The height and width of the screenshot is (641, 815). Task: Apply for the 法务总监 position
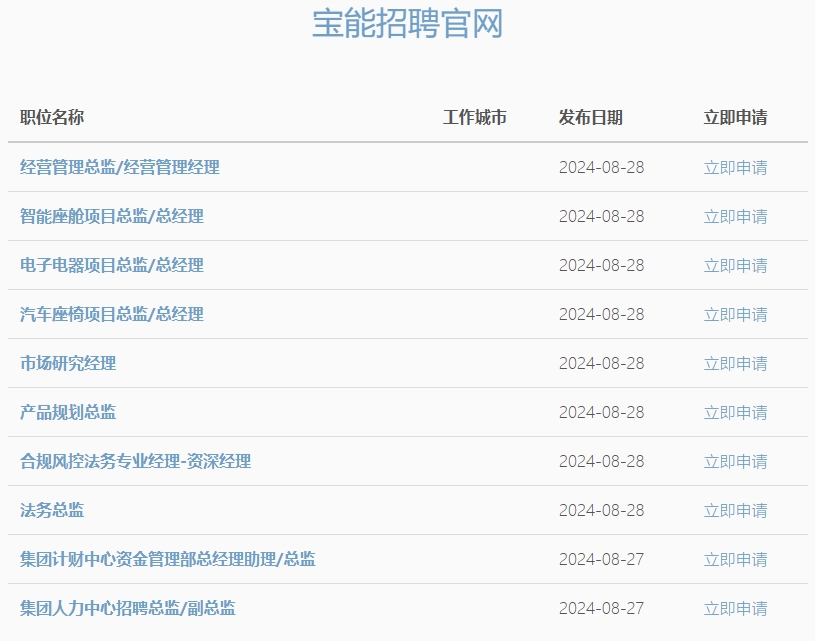point(735,510)
